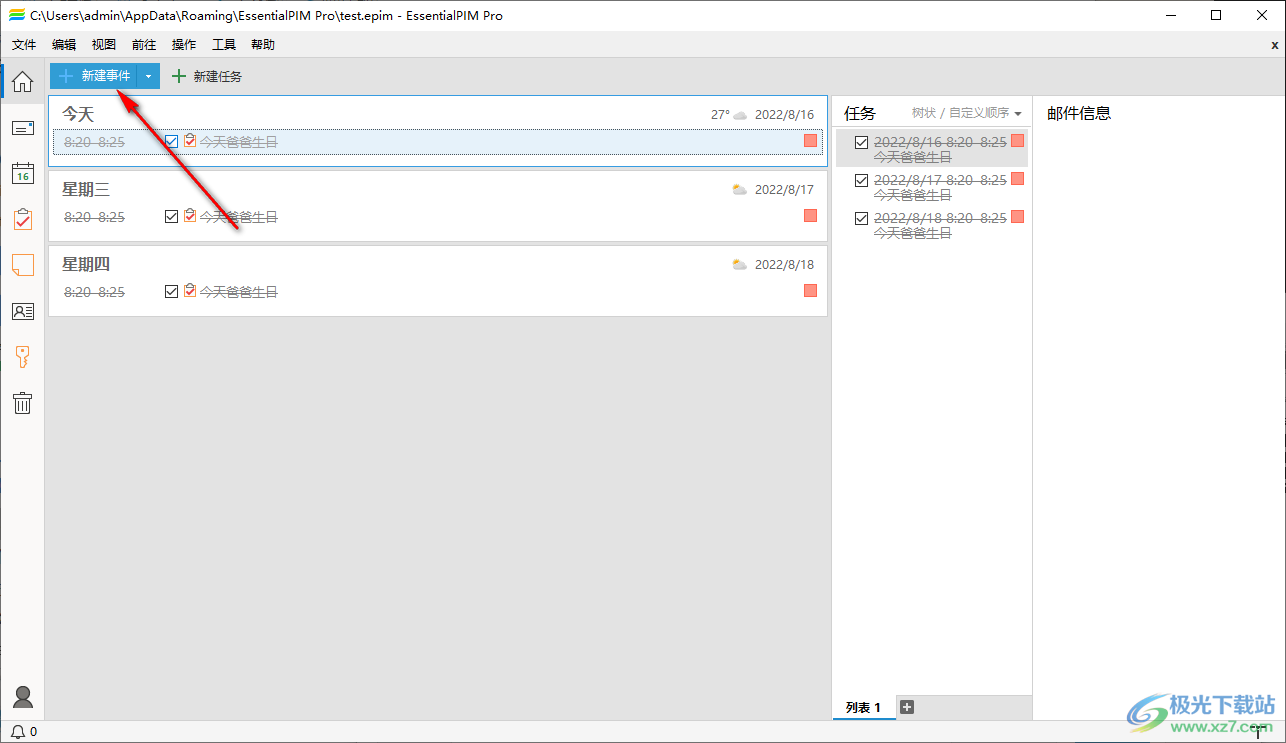Select today's 今天爸爸生日 event title
Image resolution: width=1286 pixels, height=743 pixels.
(239, 142)
